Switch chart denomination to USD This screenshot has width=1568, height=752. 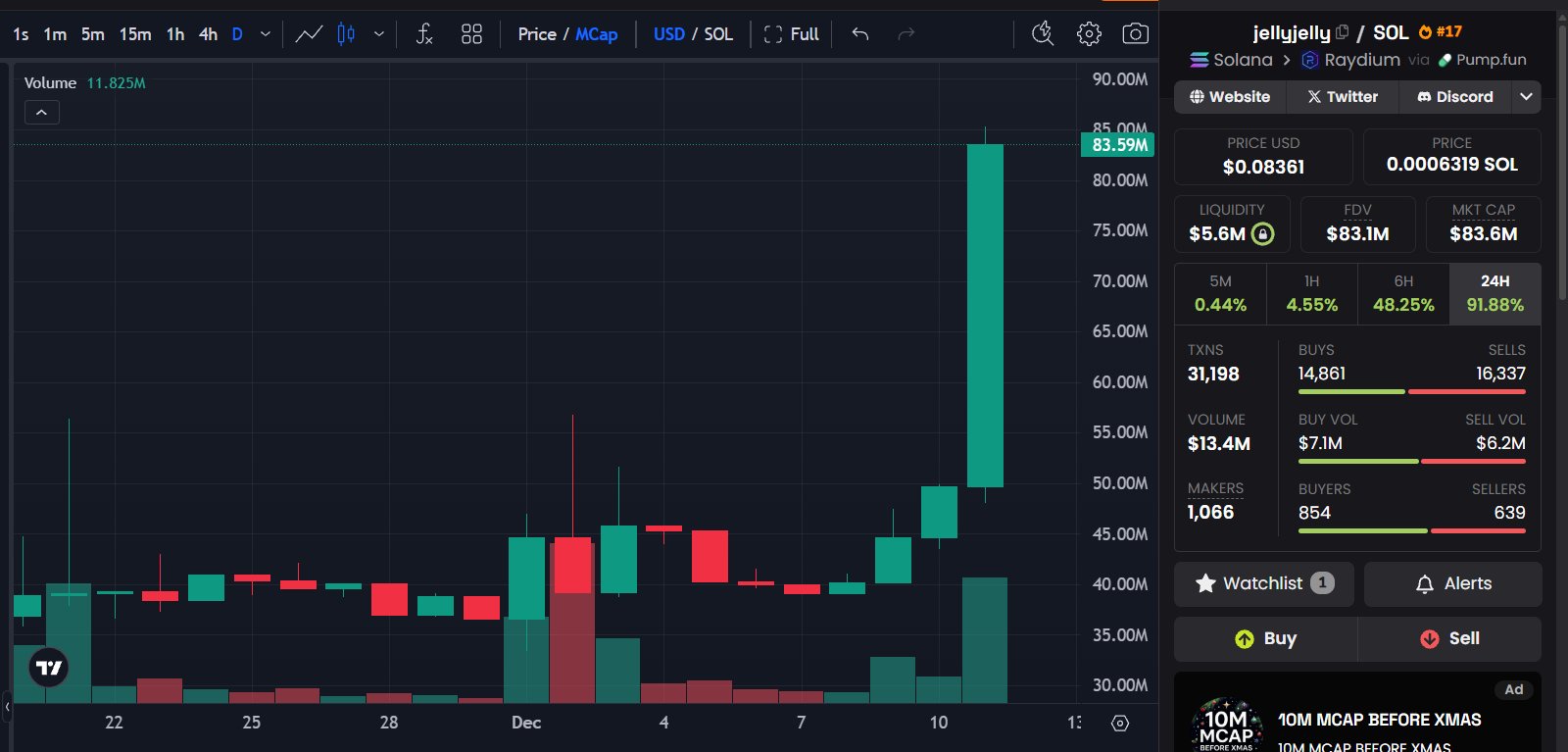(x=669, y=34)
